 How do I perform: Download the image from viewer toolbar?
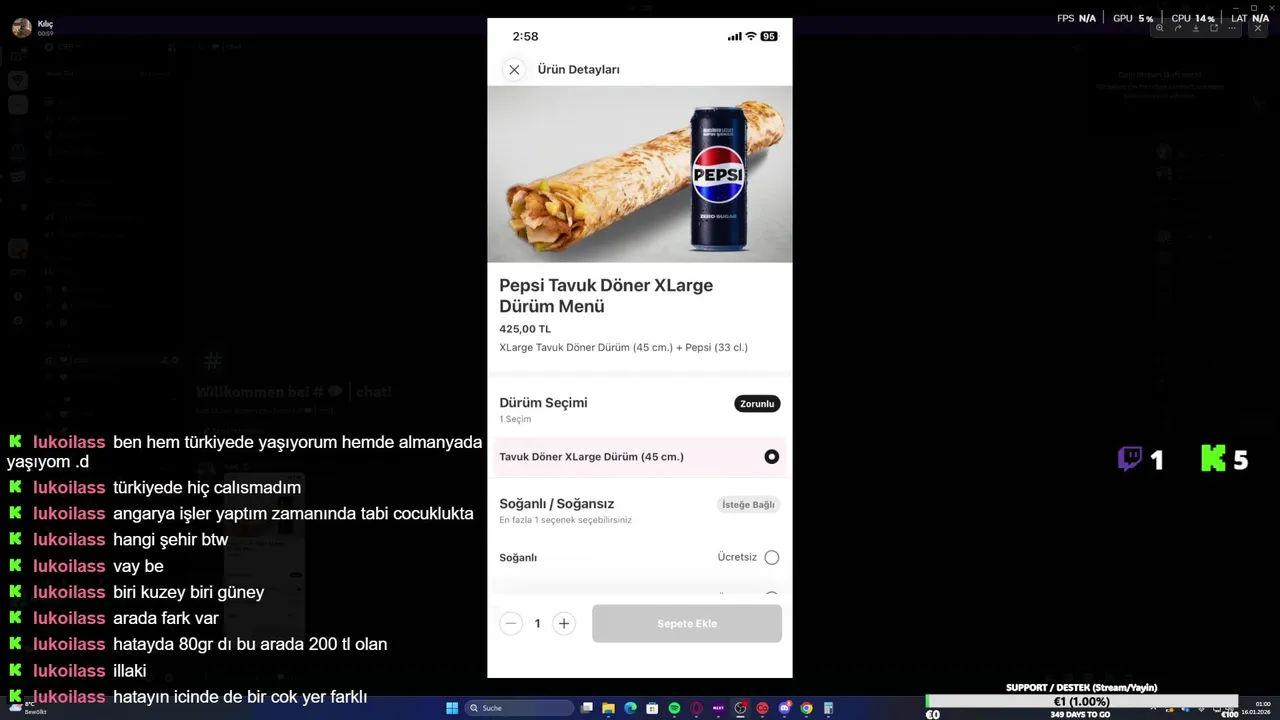[x=1196, y=28]
